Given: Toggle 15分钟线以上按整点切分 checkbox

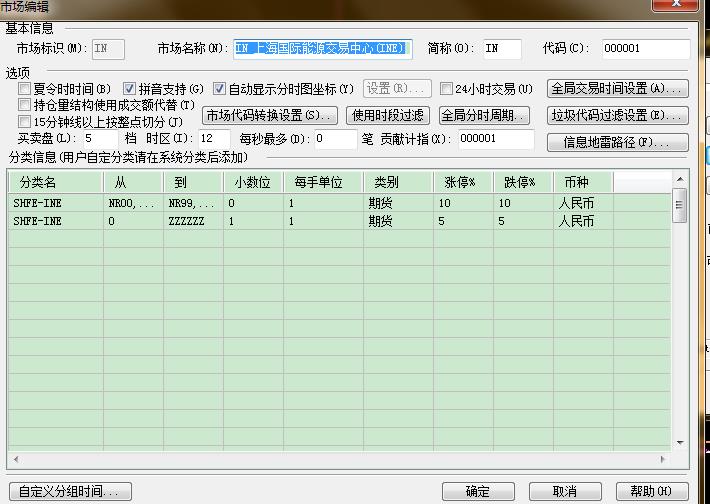Looking at the screenshot, I should (x=25, y=122).
